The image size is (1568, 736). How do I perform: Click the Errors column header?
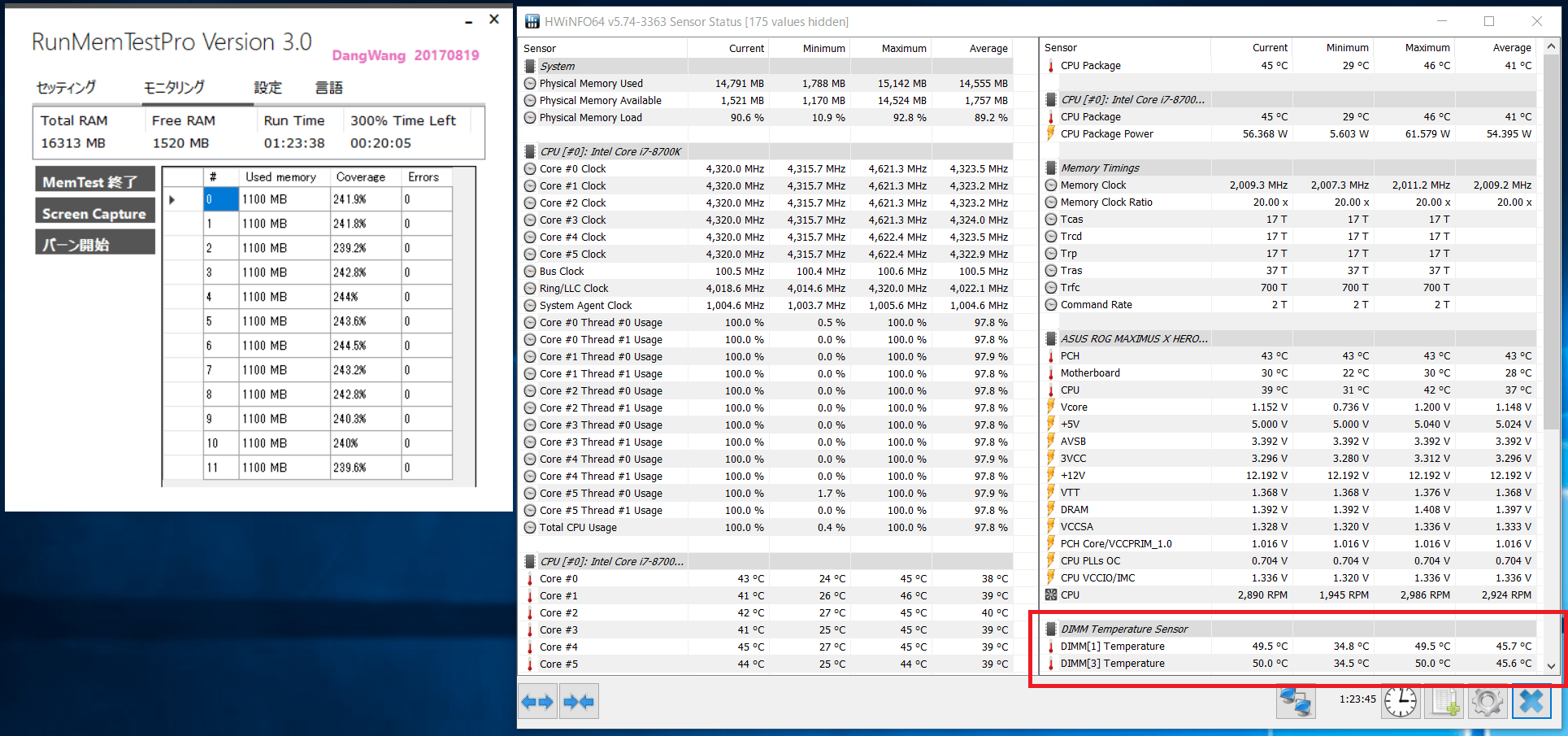point(427,176)
